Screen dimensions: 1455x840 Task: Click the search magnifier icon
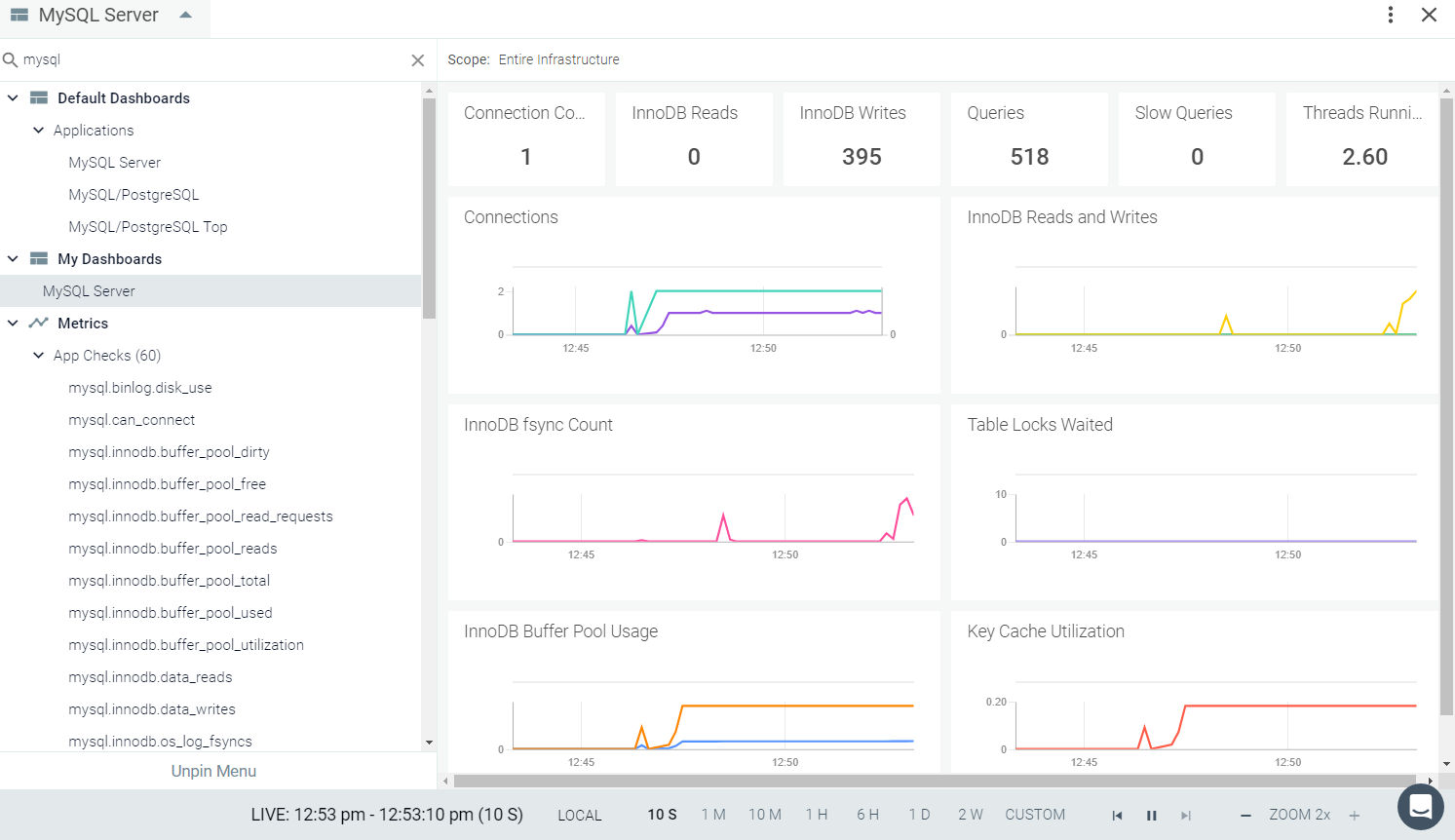click(x=11, y=60)
